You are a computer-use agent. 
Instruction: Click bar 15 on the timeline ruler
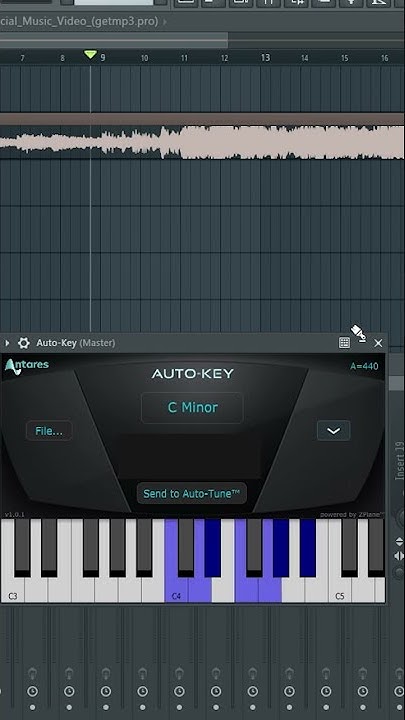344,58
